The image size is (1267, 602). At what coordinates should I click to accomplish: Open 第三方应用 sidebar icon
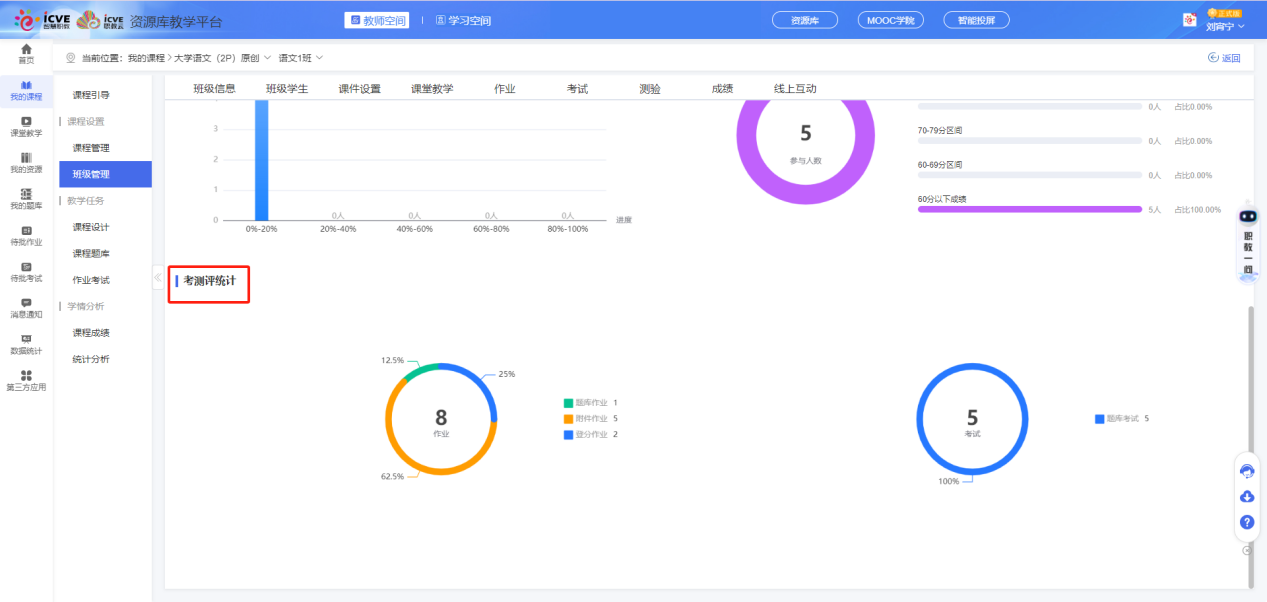(x=26, y=380)
